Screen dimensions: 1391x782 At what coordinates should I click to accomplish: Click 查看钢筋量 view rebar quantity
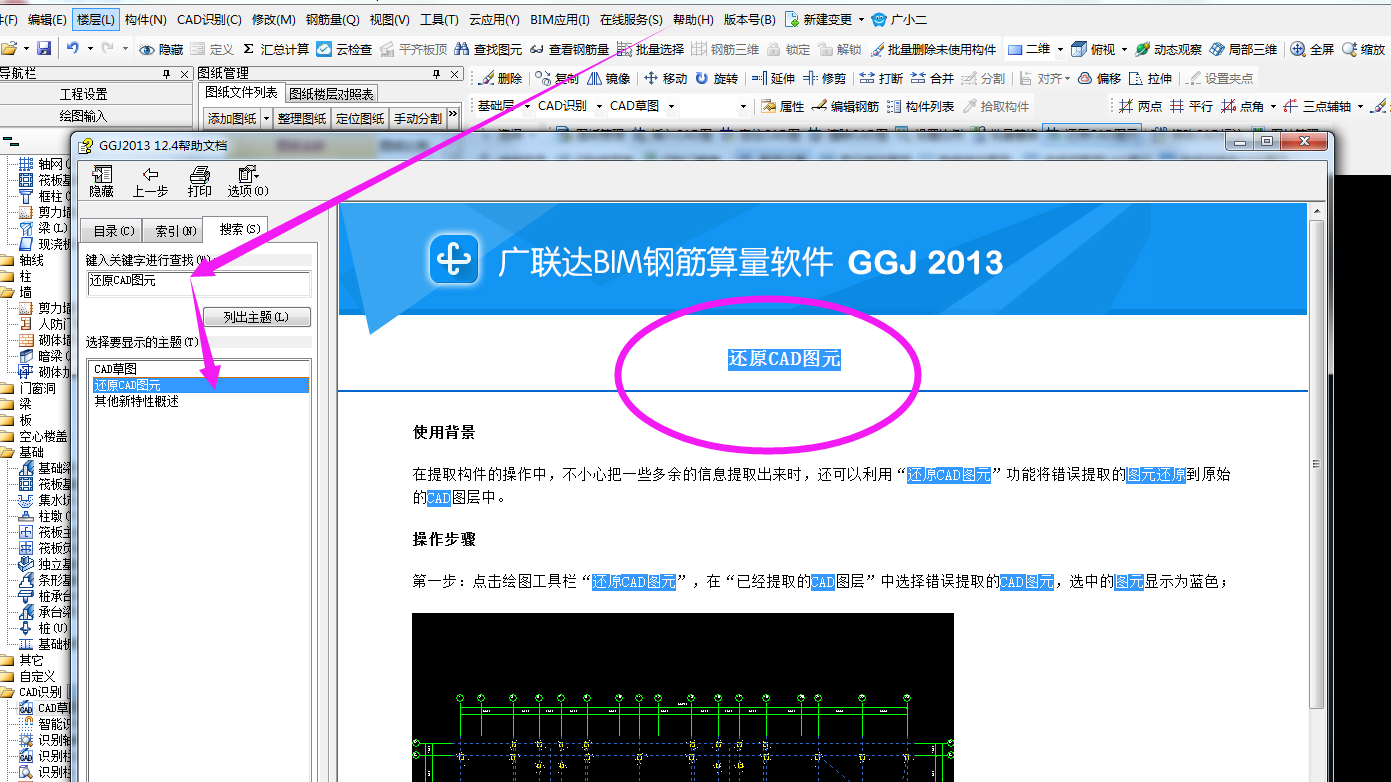(x=569, y=49)
